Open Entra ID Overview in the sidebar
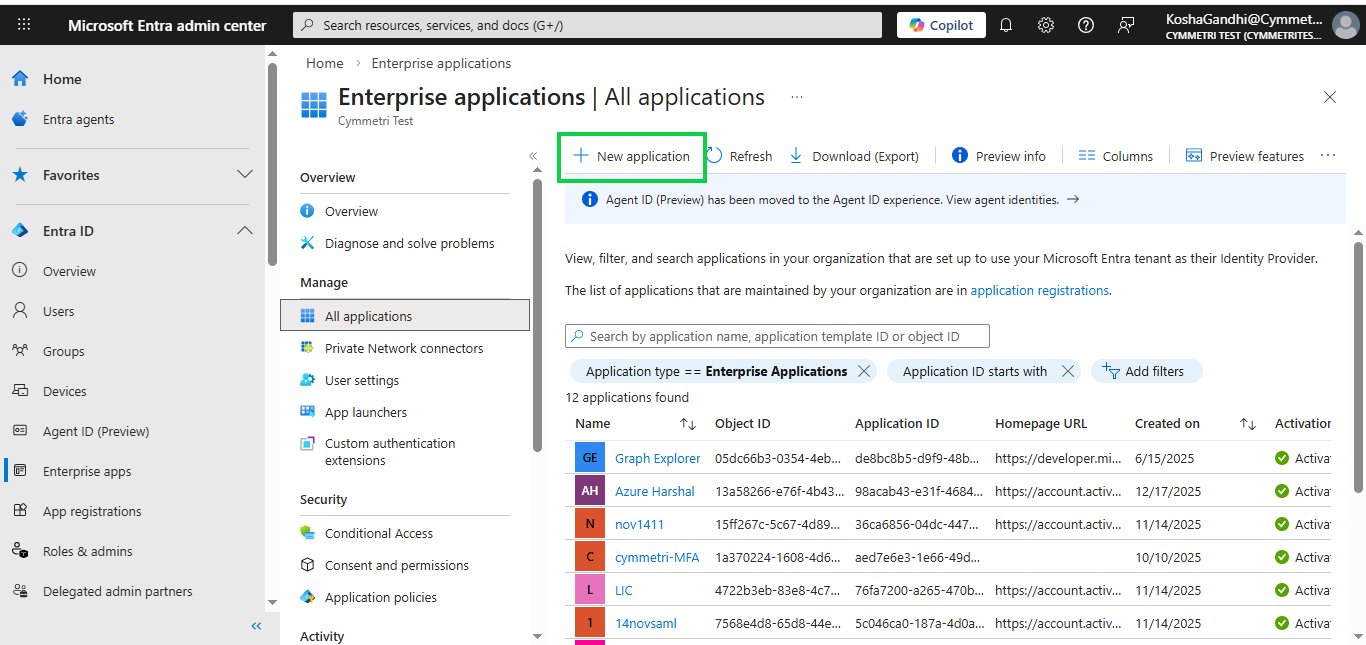 point(69,271)
